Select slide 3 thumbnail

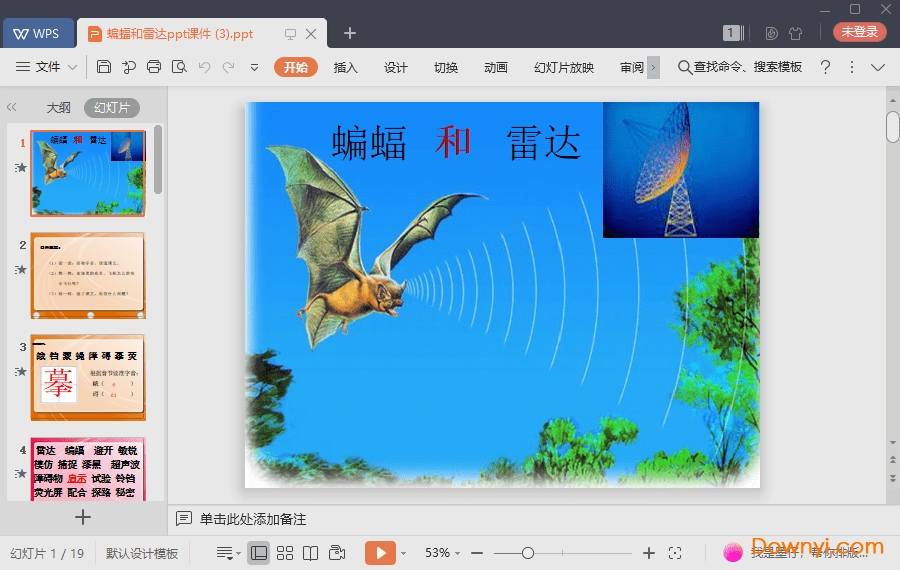tap(88, 377)
